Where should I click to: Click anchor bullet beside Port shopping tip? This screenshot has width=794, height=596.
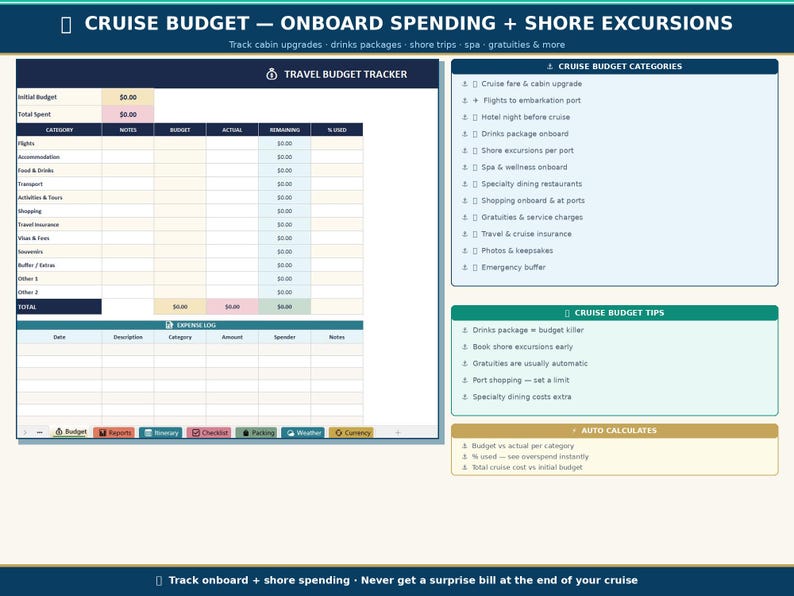click(x=465, y=380)
